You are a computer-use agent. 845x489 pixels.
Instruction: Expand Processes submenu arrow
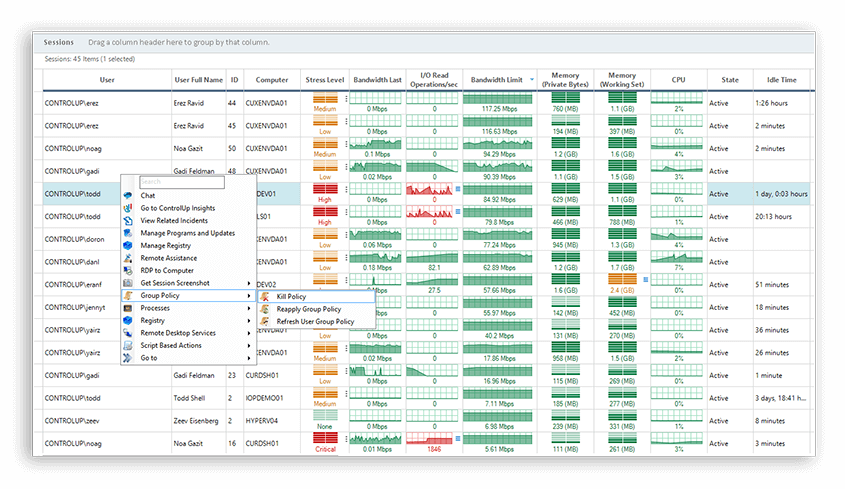(249, 308)
